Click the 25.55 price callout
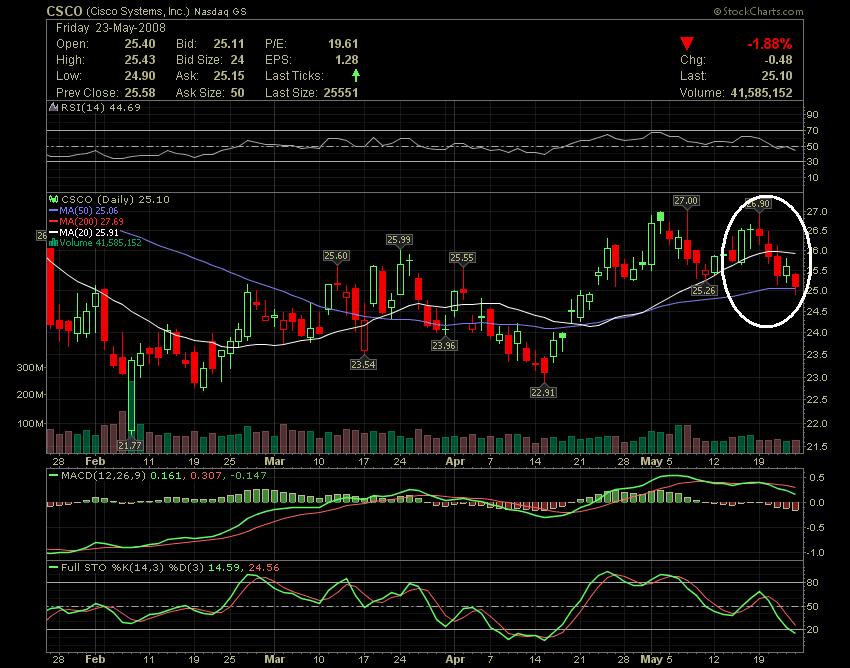 point(462,258)
